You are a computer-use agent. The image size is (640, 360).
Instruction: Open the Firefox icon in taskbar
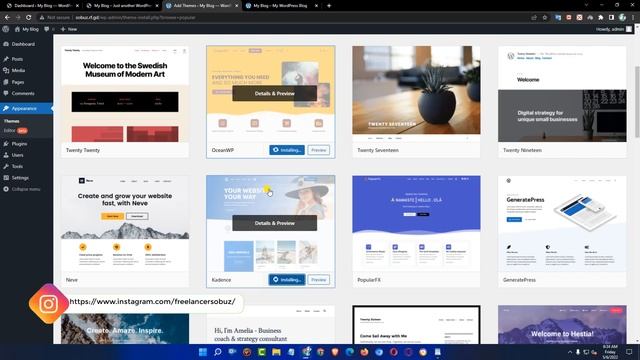[x=364, y=352]
